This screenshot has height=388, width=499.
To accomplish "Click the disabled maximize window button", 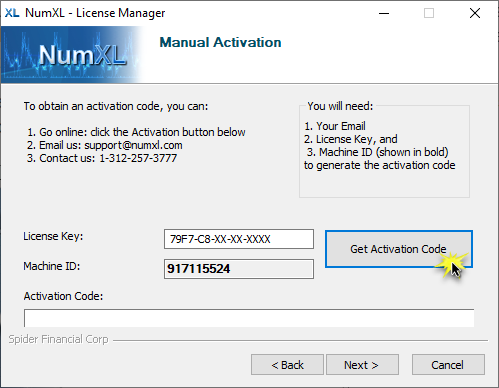I will pos(429,13).
